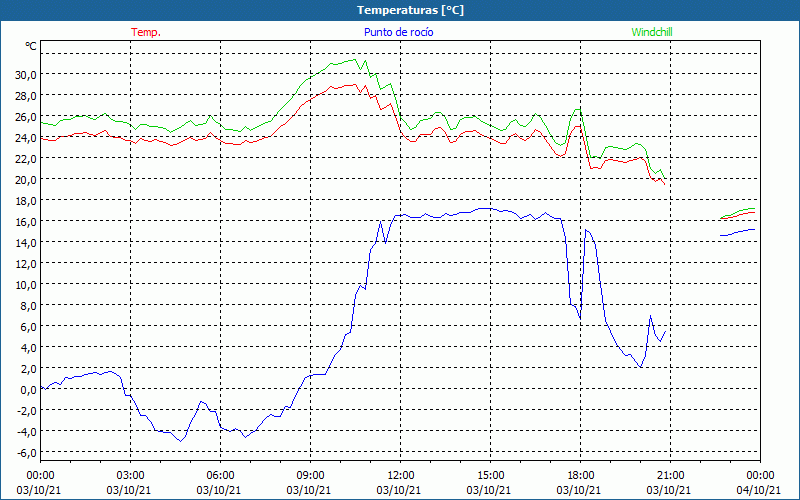Click the 10,0 y-axis value
This screenshot has width=800, height=500.
tap(26, 284)
